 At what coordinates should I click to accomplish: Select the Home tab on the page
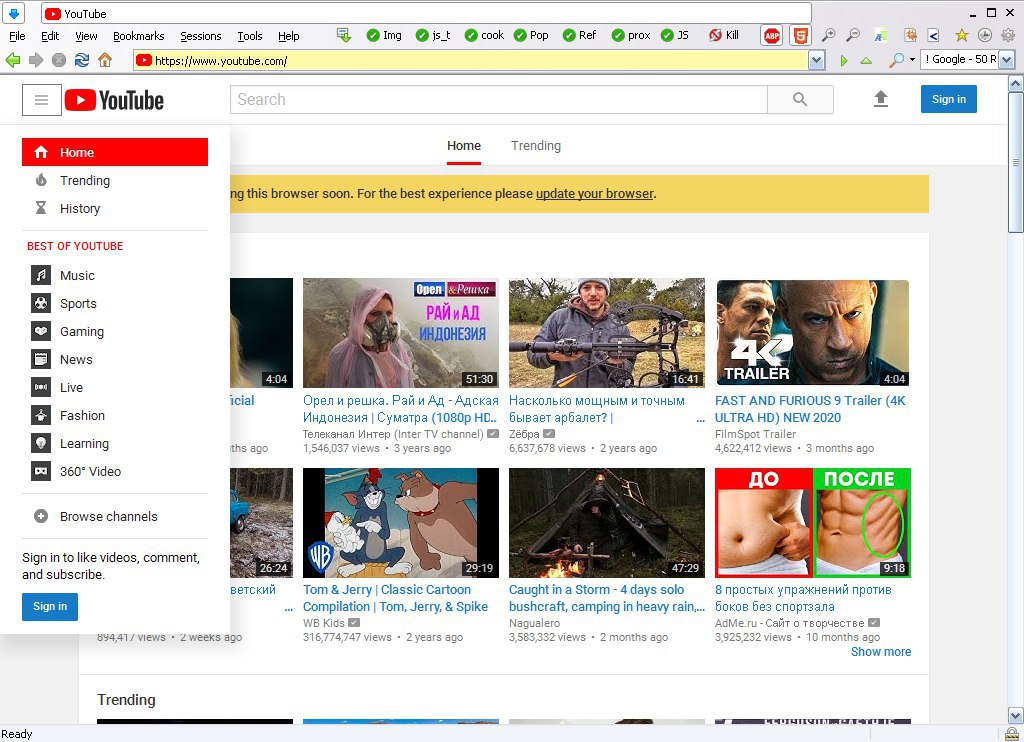point(464,146)
